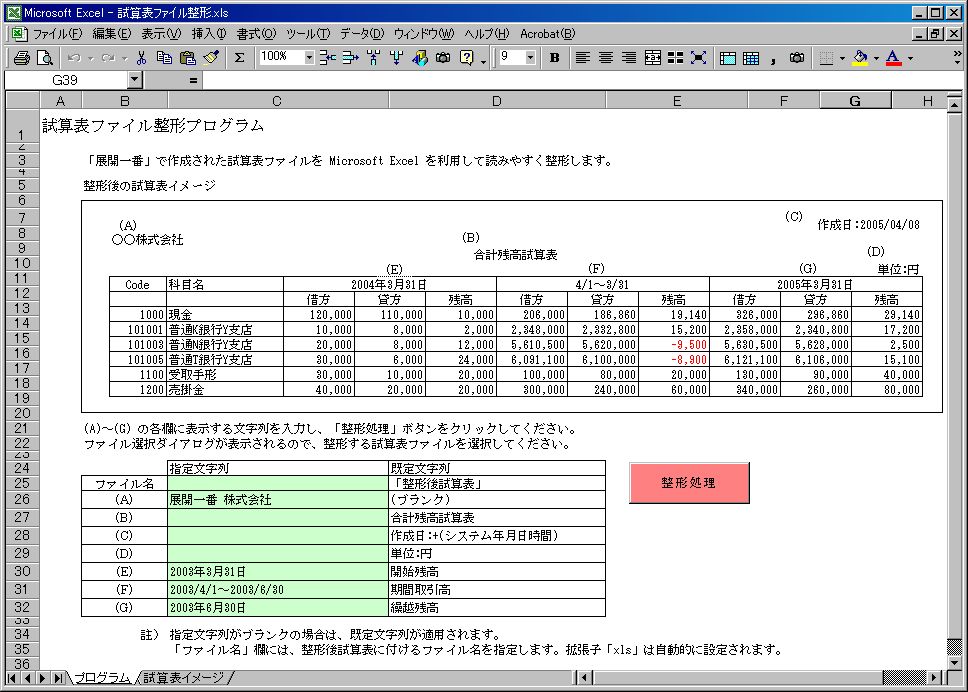
Task: Apply borders with the Borders icon
Action: pyautogui.click(x=826, y=58)
